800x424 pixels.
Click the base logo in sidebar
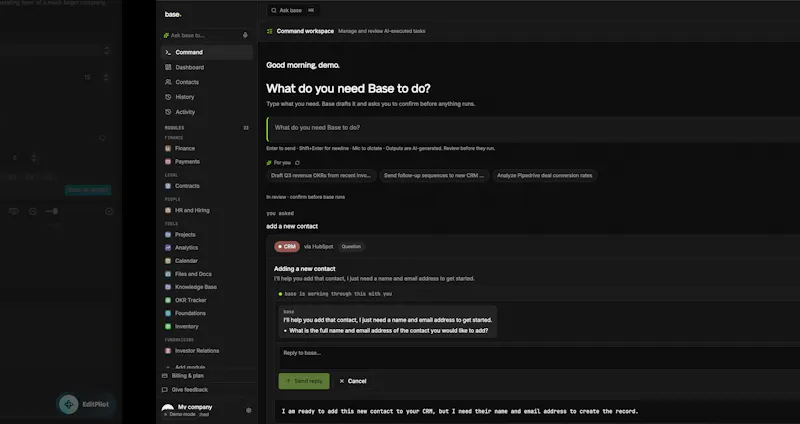(173, 14)
